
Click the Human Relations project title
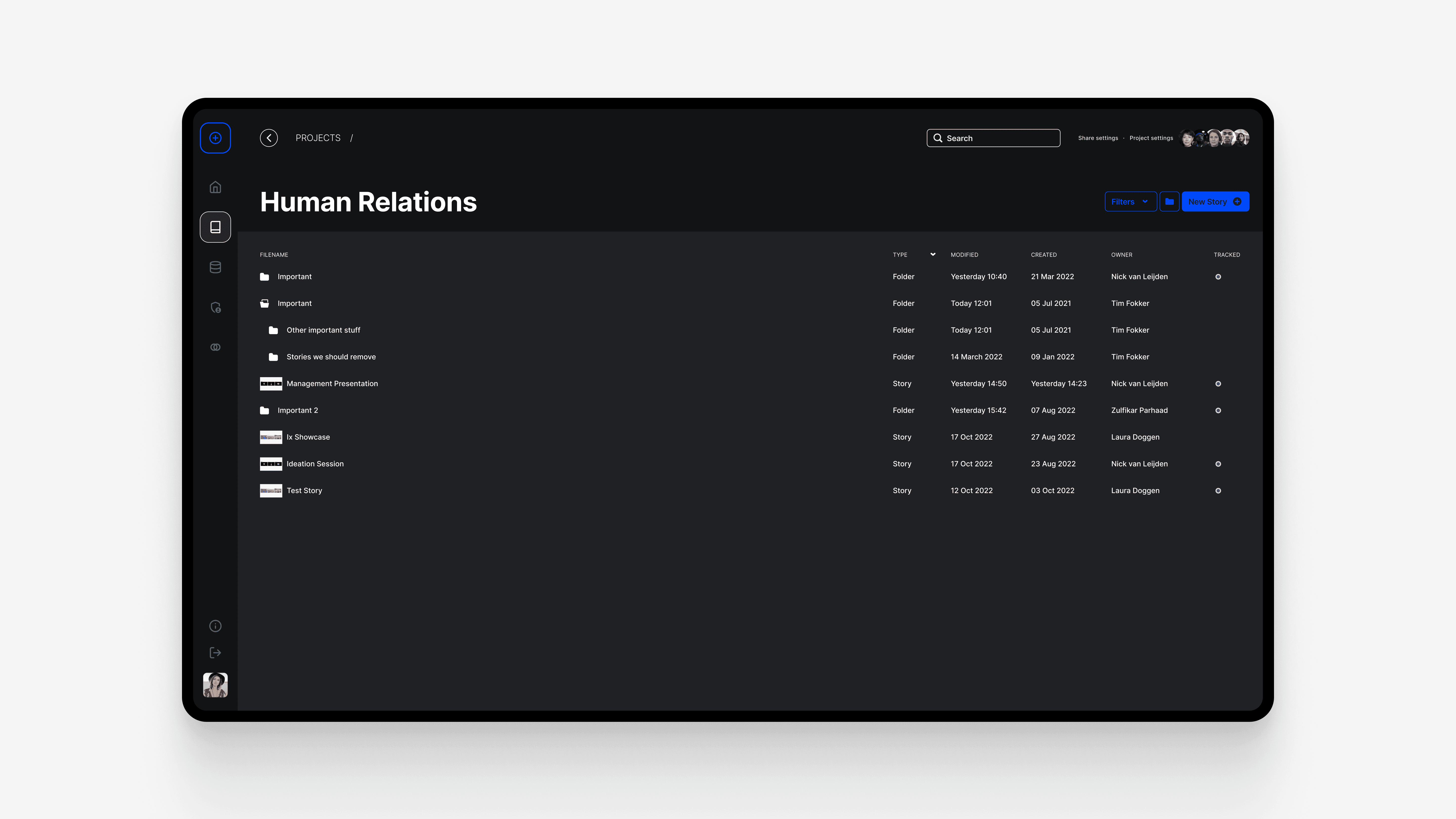369,202
